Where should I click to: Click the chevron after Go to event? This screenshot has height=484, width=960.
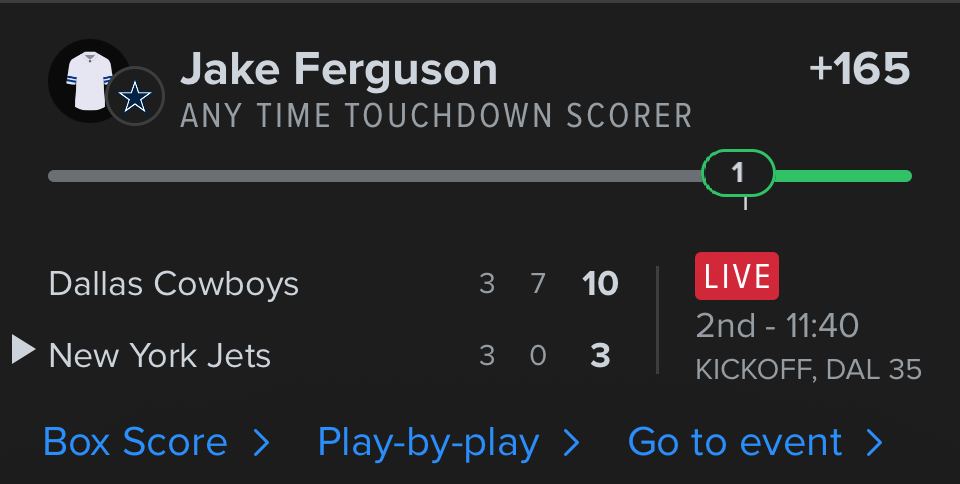click(x=874, y=443)
